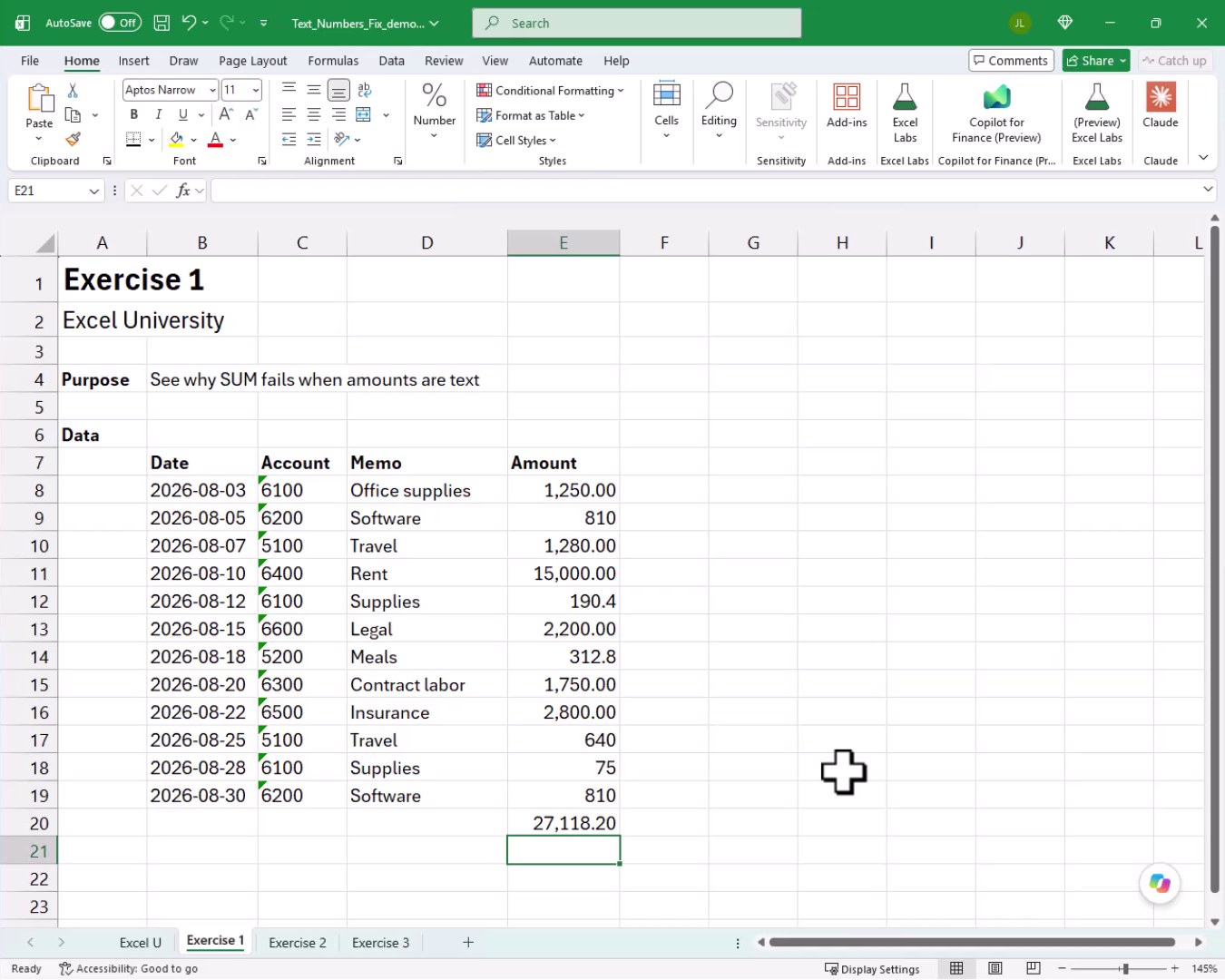Open the Page Layout ribbon tab
The width and height of the screenshot is (1225, 980).
[252, 61]
